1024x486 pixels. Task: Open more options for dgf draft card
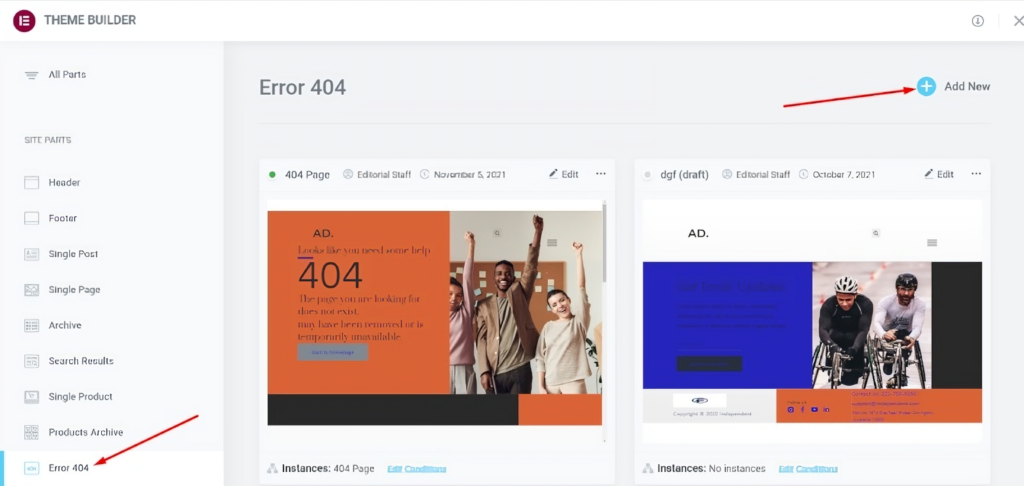(976, 174)
